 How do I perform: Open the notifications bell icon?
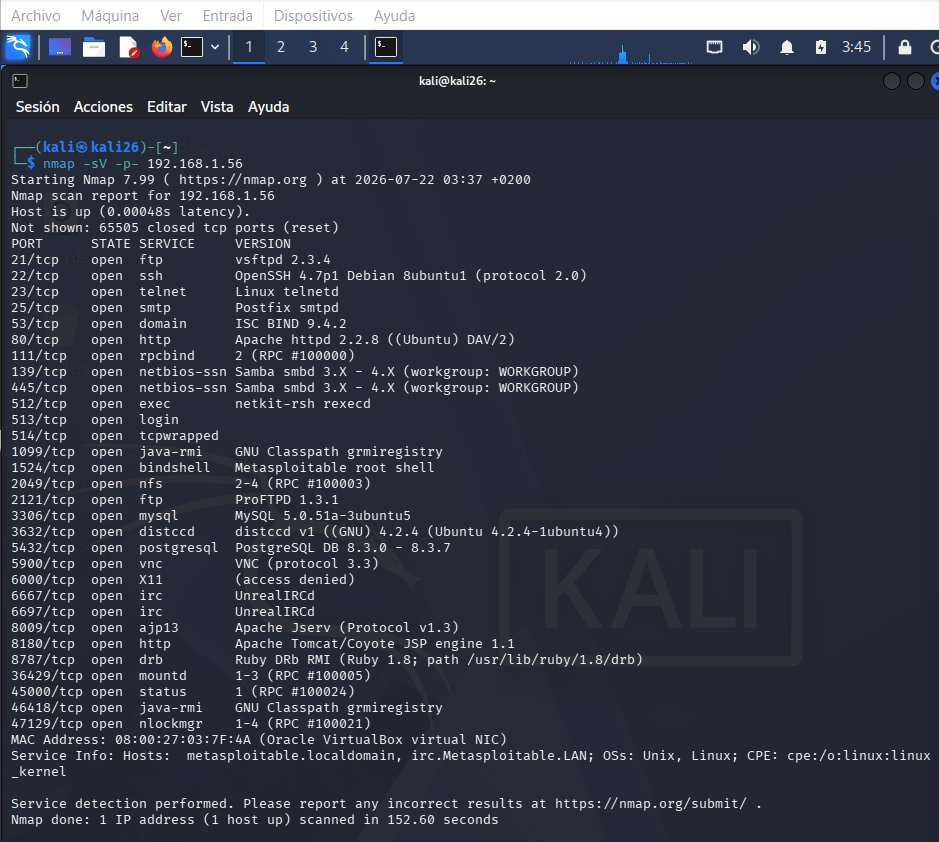point(787,47)
